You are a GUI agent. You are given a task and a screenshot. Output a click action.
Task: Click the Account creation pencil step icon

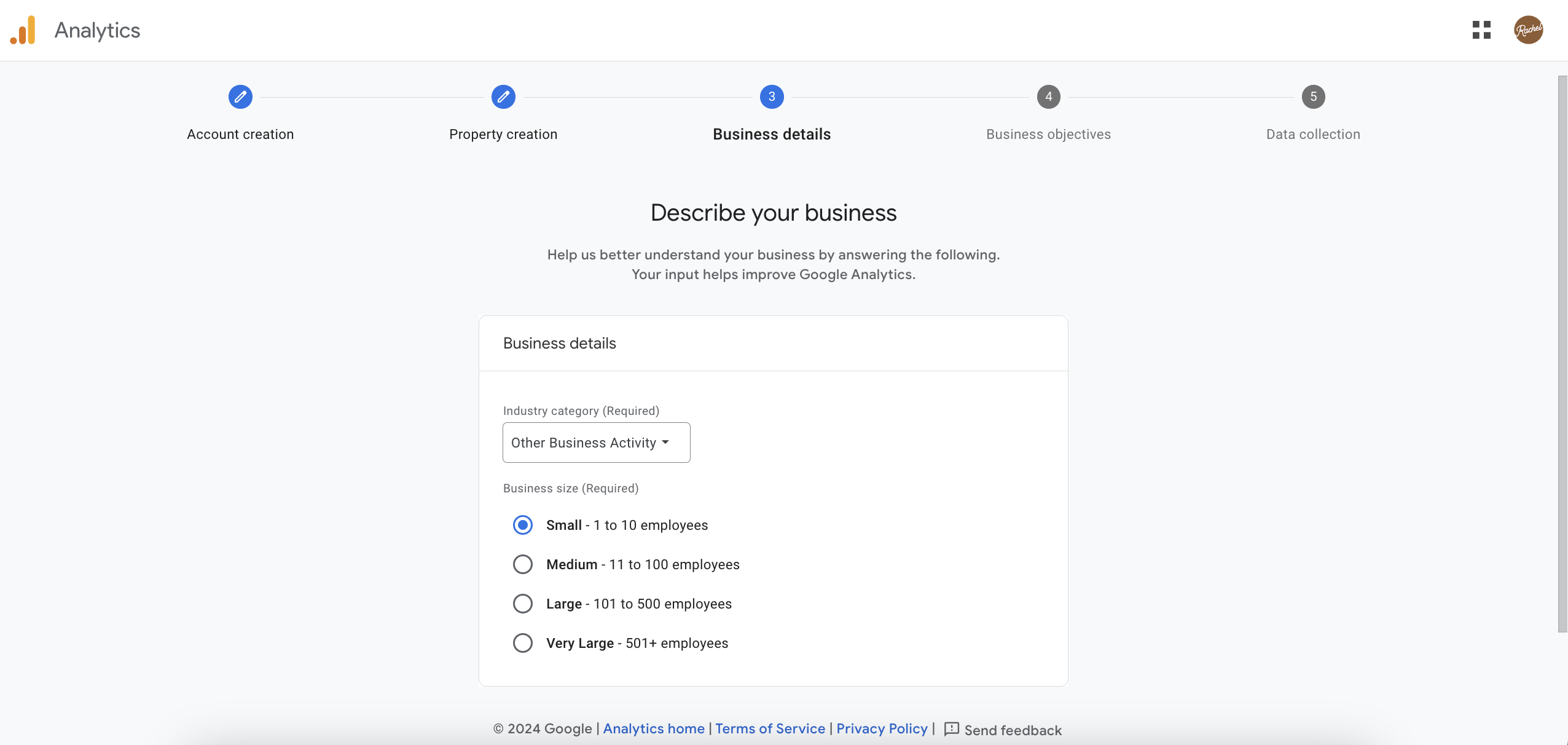click(240, 97)
